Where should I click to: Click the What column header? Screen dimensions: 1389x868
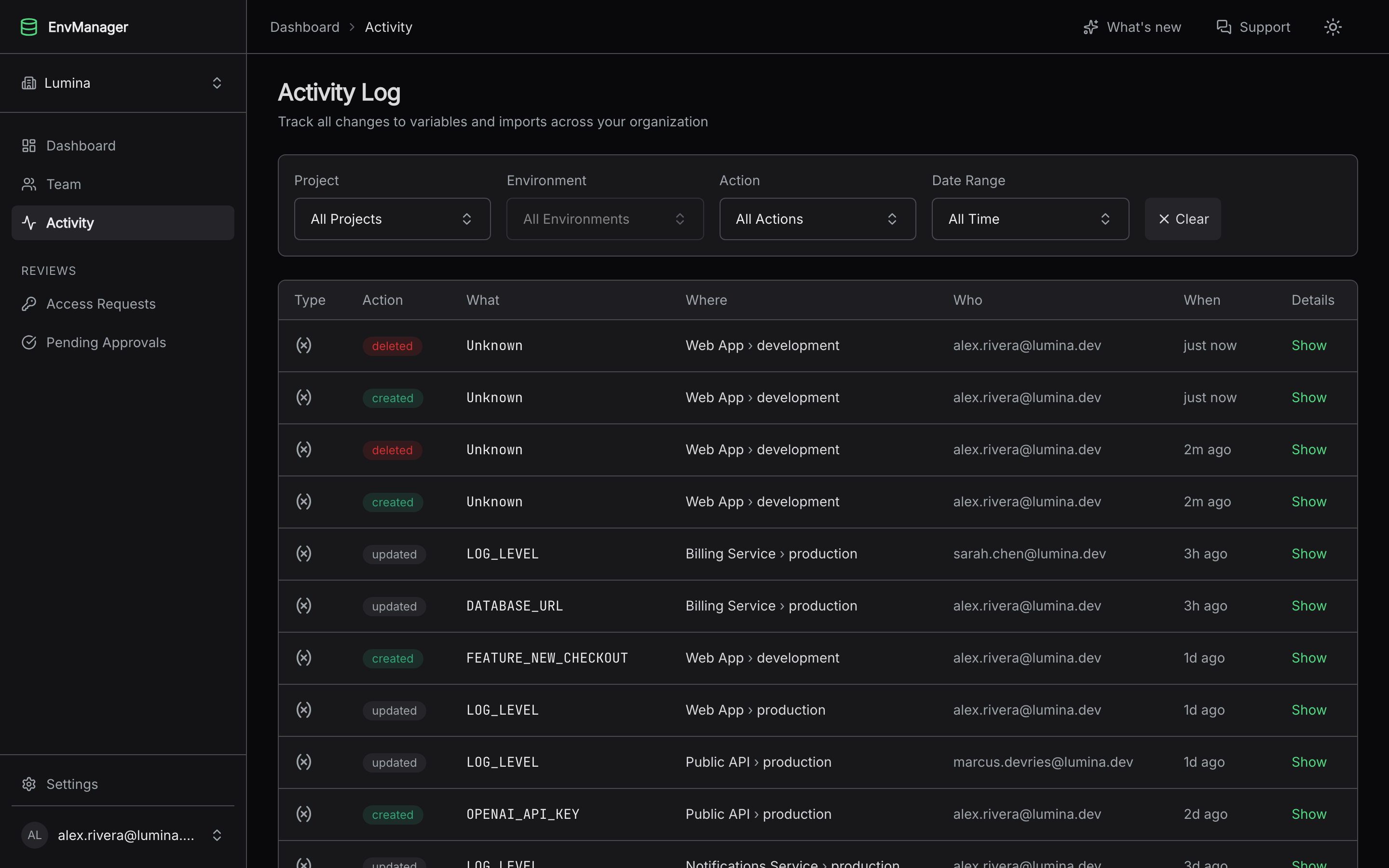point(483,300)
